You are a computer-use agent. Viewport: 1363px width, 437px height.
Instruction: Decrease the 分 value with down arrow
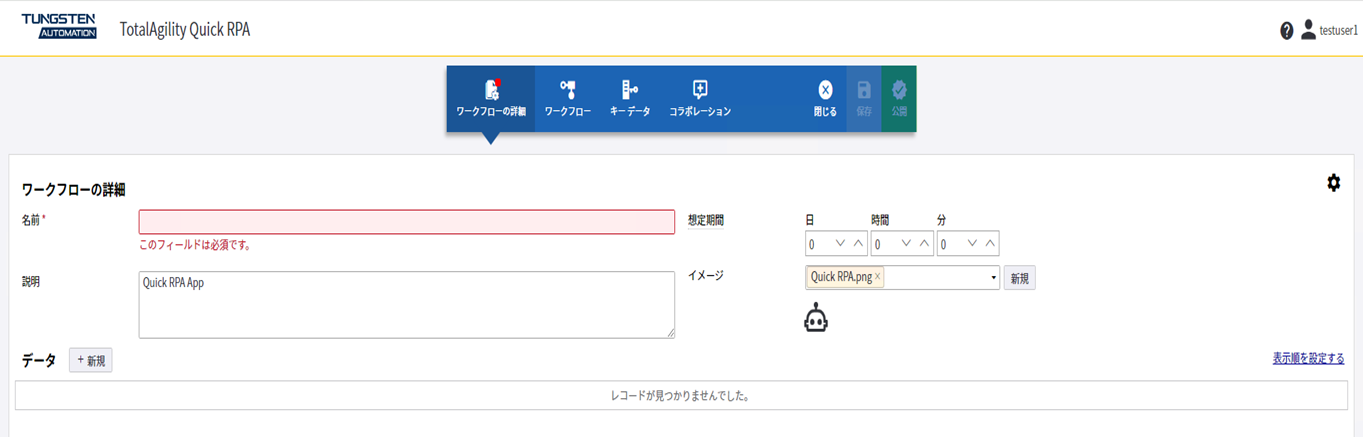973,243
